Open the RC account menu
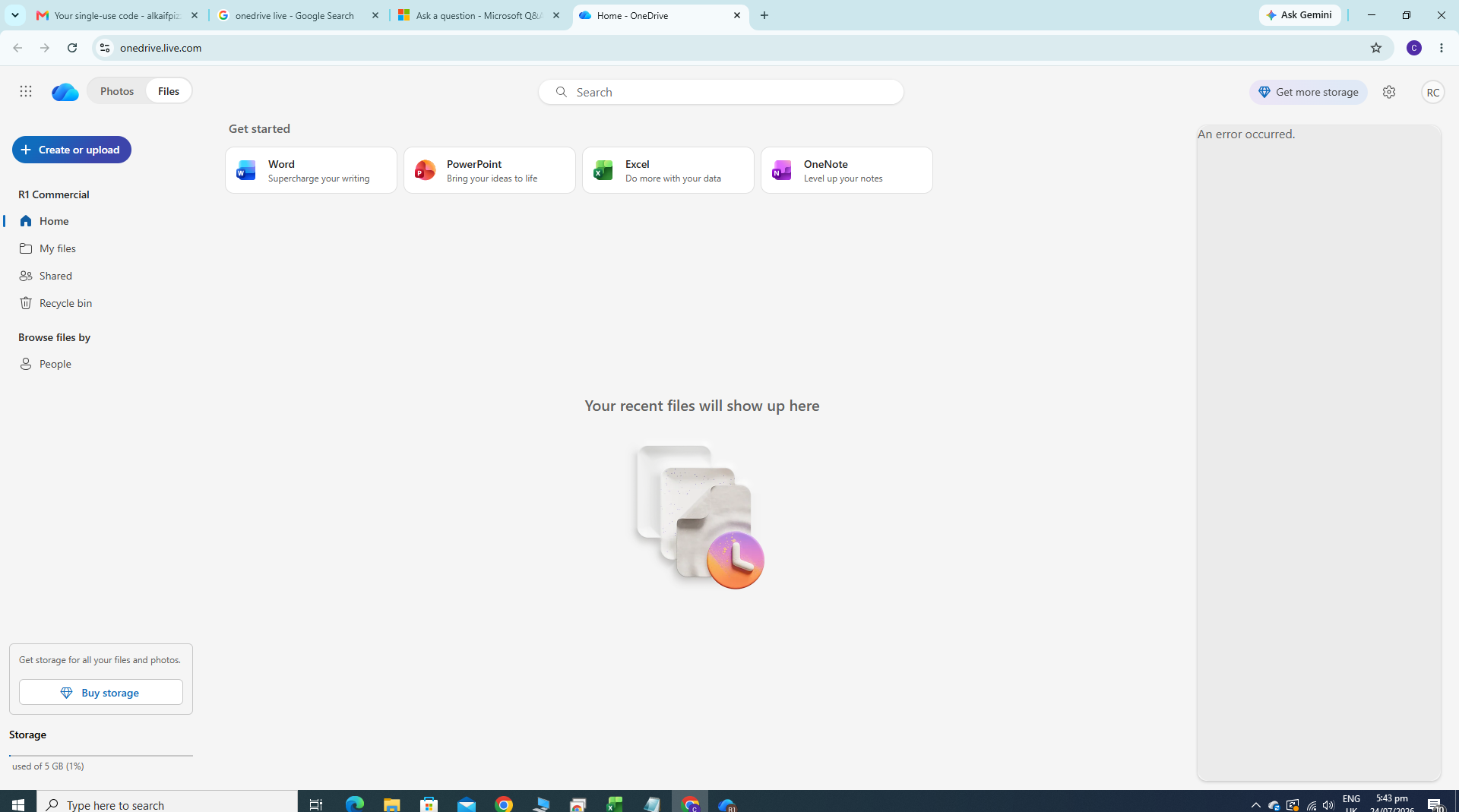The height and width of the screenshot is (812, 1459). coord(1432,92)
